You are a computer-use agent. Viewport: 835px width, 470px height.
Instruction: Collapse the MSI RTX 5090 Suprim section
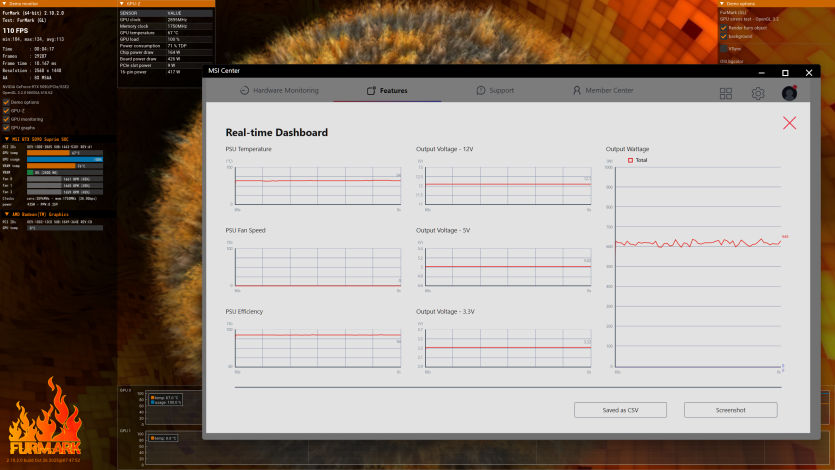[6, 139]
